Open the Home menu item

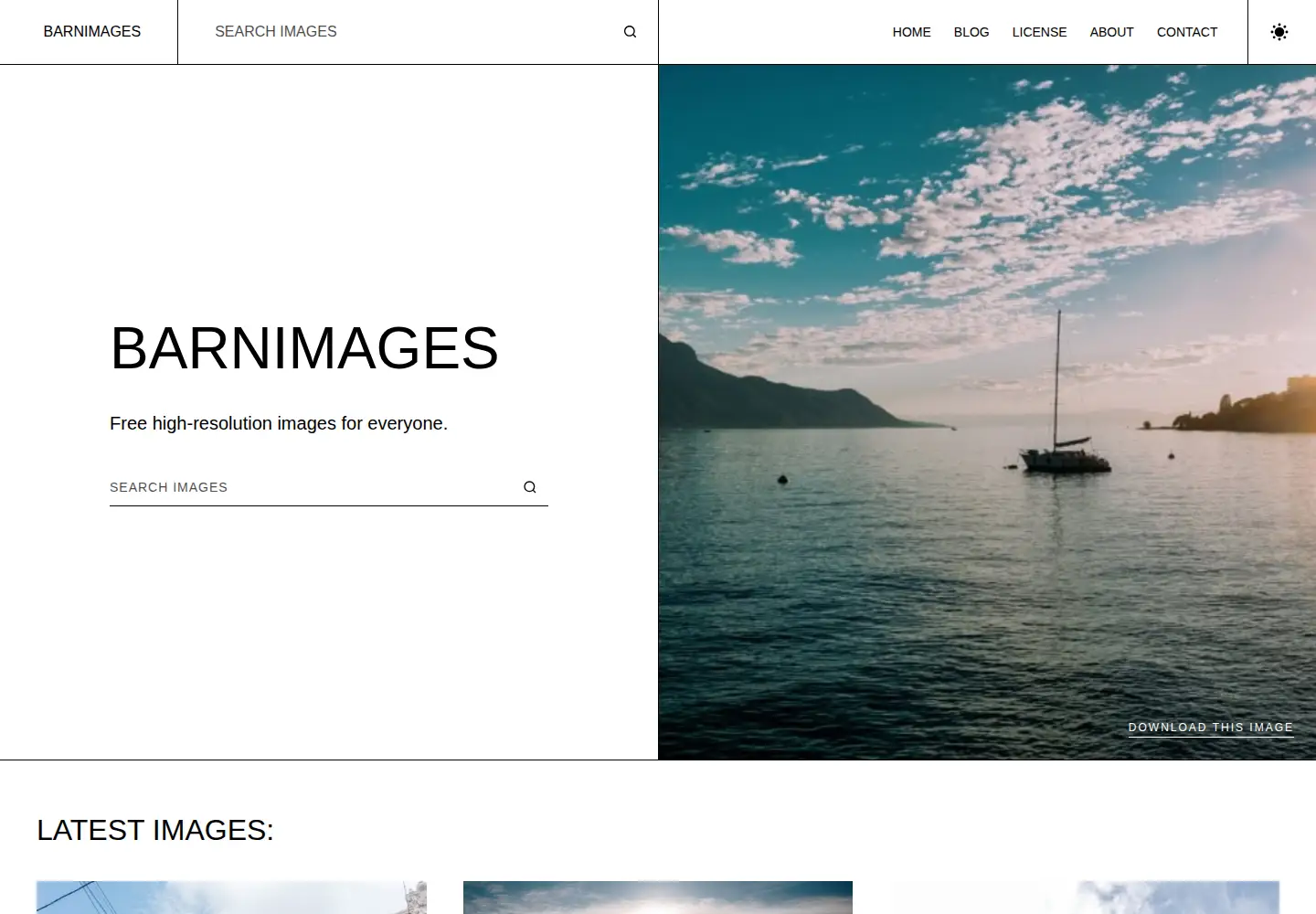911,32
